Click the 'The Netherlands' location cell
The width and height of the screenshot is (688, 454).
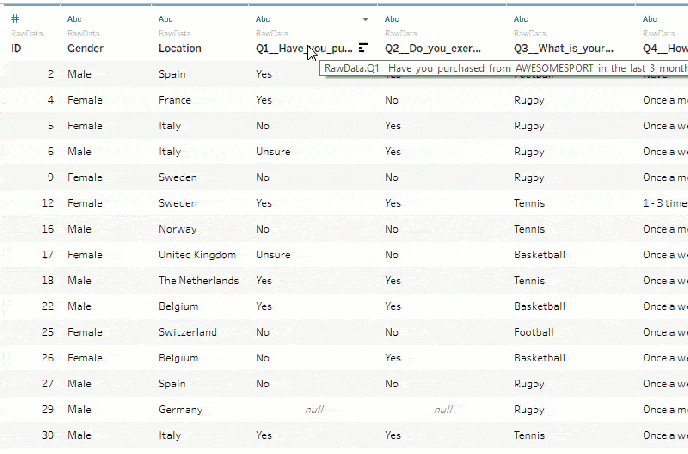(x=199, y=280)
